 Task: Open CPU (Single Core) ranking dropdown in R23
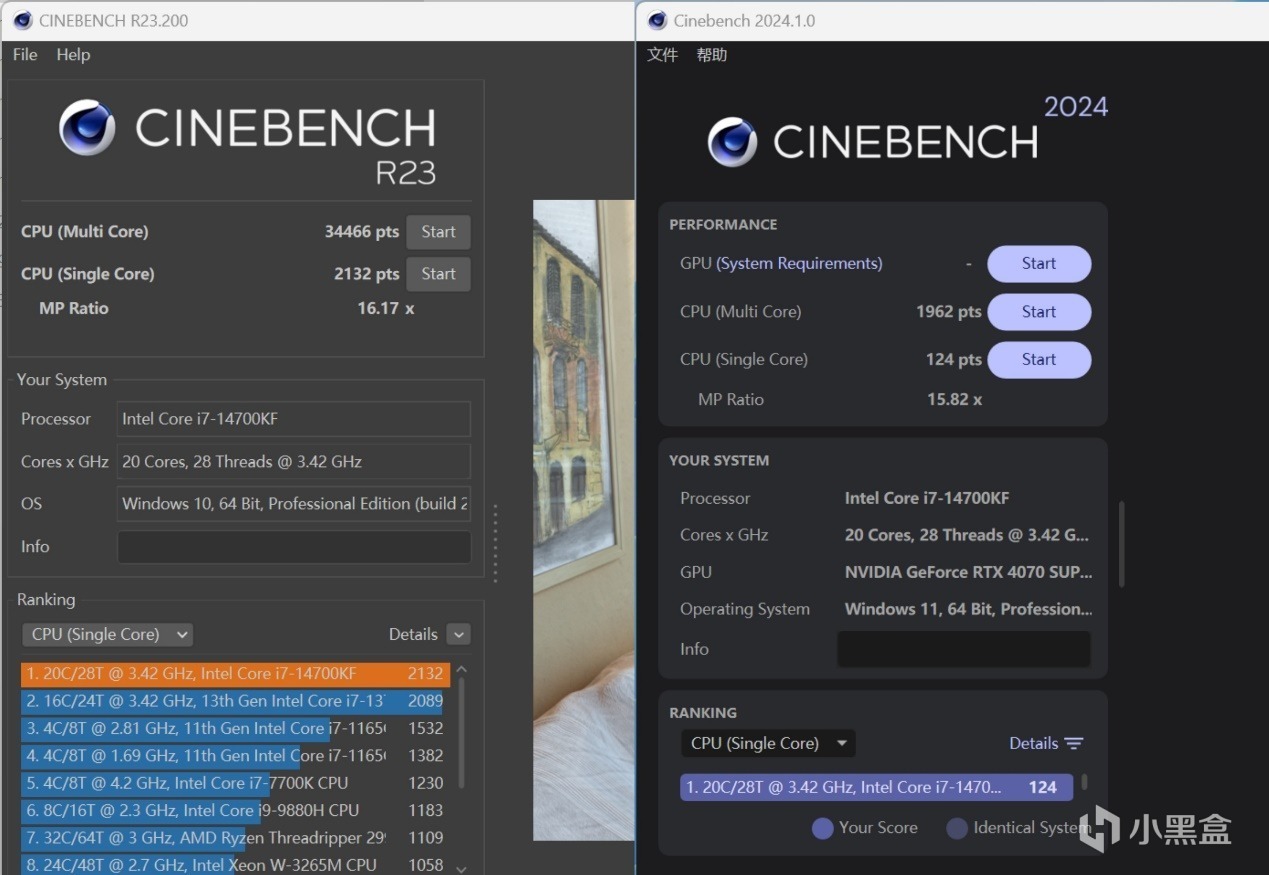tap(107, 634)
